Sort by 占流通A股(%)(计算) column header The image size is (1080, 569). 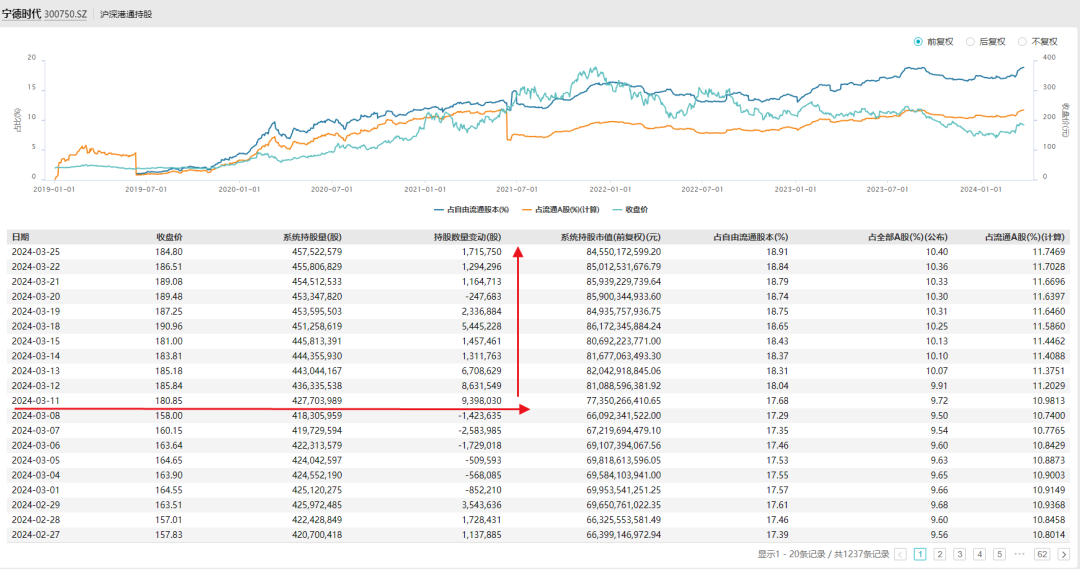[1025, 237]
